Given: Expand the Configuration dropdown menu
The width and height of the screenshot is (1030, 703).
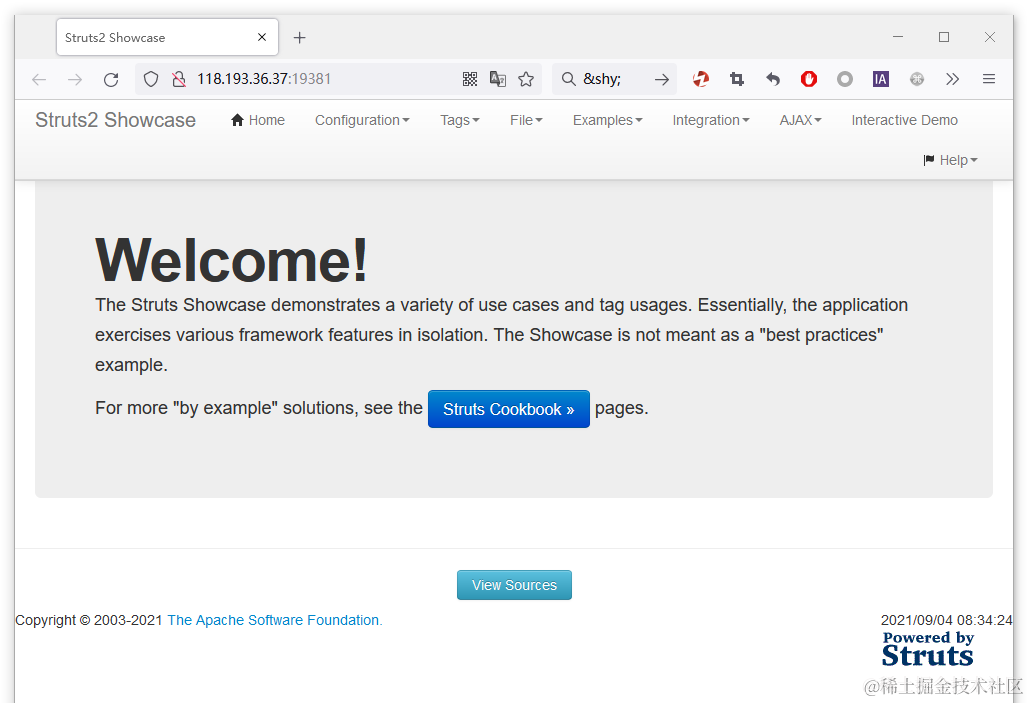Looking at the screenshot, I should 362,120.
